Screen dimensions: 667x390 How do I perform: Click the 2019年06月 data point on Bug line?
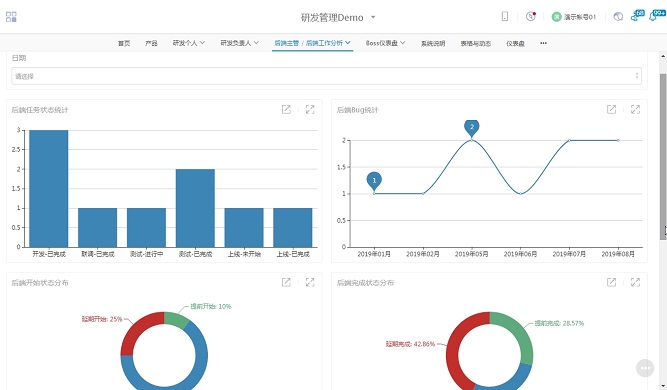tap(521, 194)
